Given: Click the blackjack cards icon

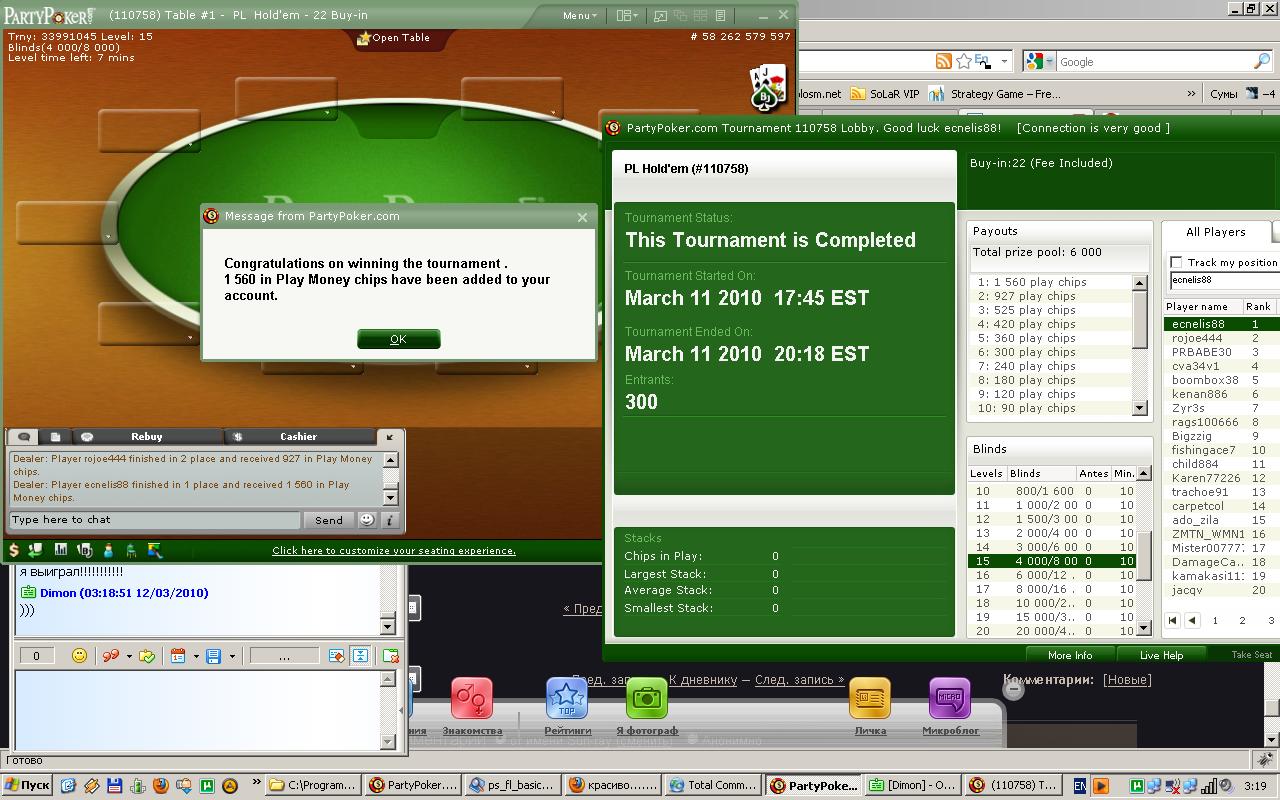Looking at the screenshot, I should [767, 88].
